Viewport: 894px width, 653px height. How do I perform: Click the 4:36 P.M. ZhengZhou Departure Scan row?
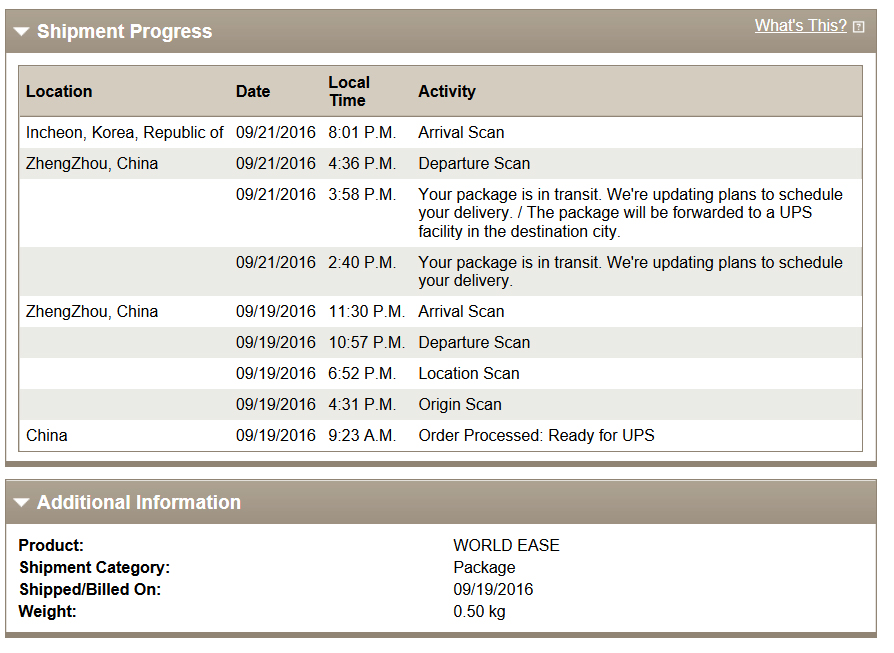(441, 164)
